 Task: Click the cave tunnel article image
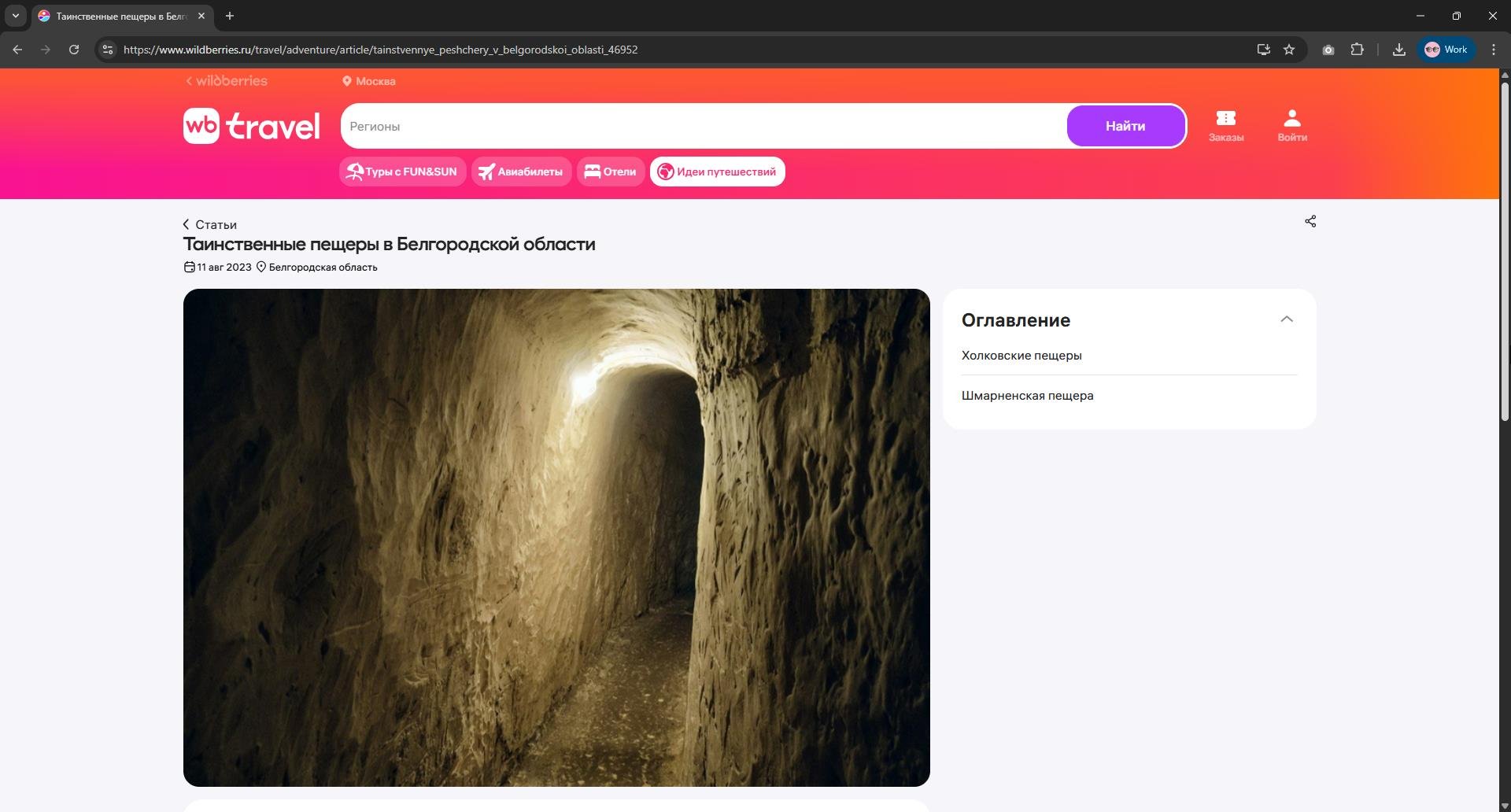556,537
